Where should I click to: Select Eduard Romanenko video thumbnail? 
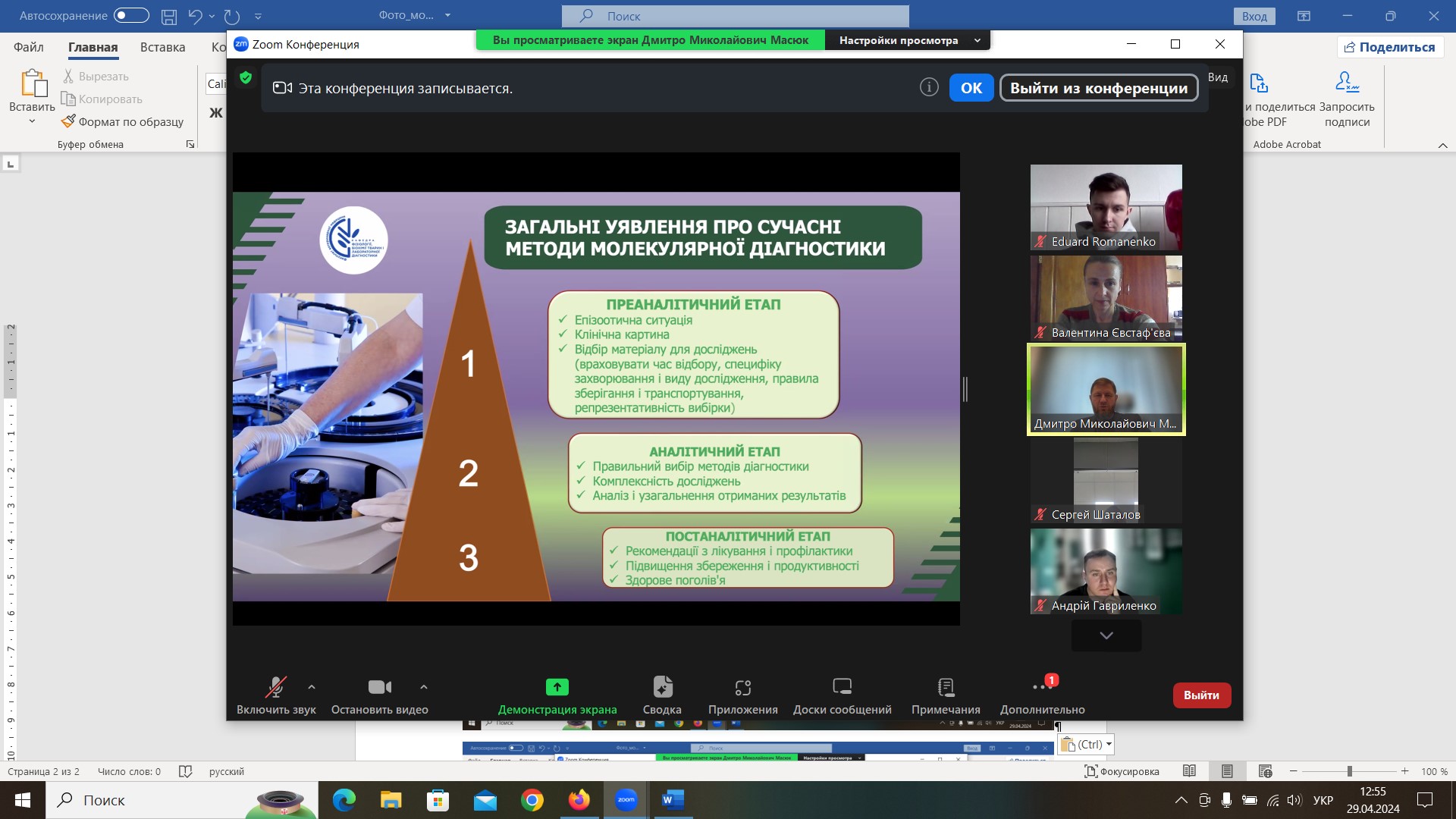click(x=1106, y=207)
